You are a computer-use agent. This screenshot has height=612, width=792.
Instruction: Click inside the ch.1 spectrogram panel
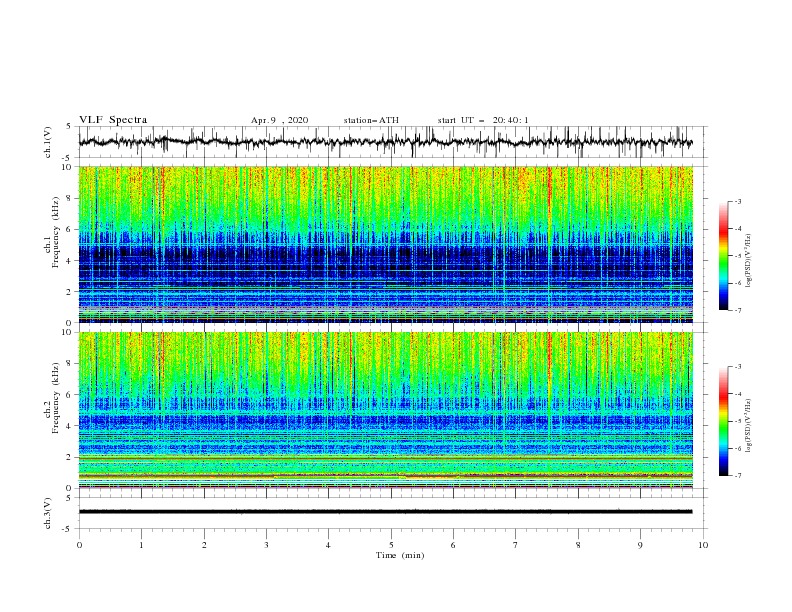(x=385, y=244)
